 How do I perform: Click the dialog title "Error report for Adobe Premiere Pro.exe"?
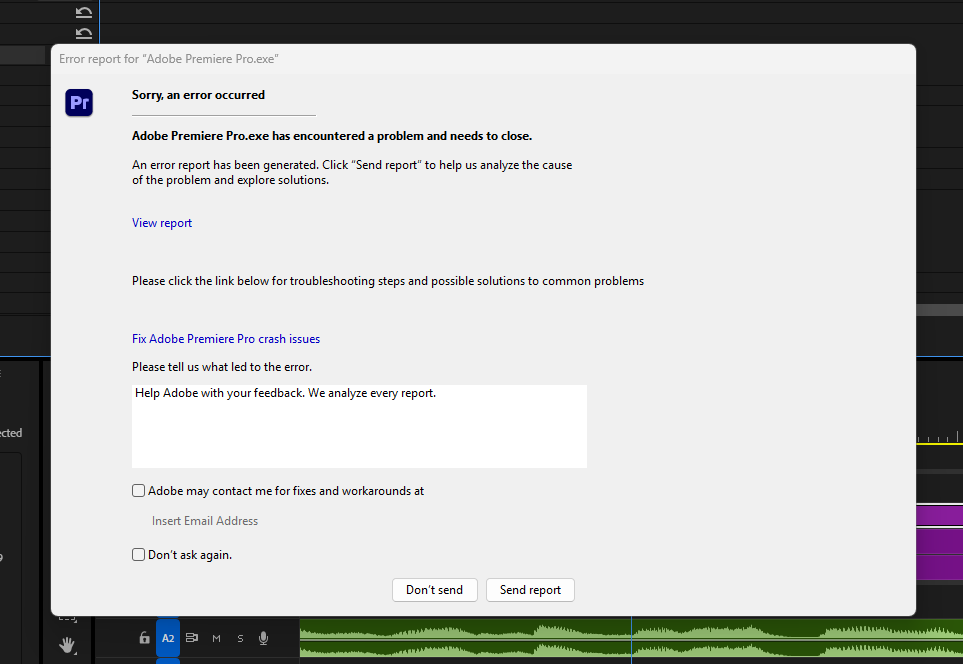[169, 59]
